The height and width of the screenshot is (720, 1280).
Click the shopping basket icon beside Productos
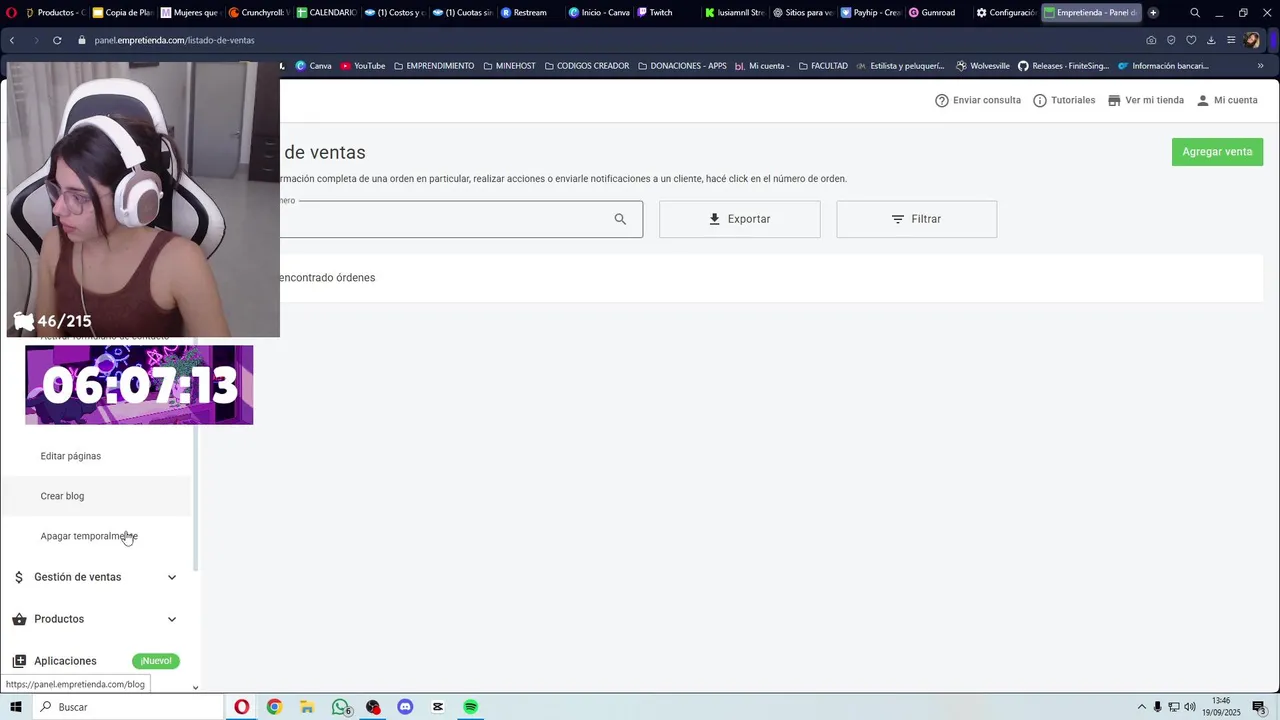point(19,619)
